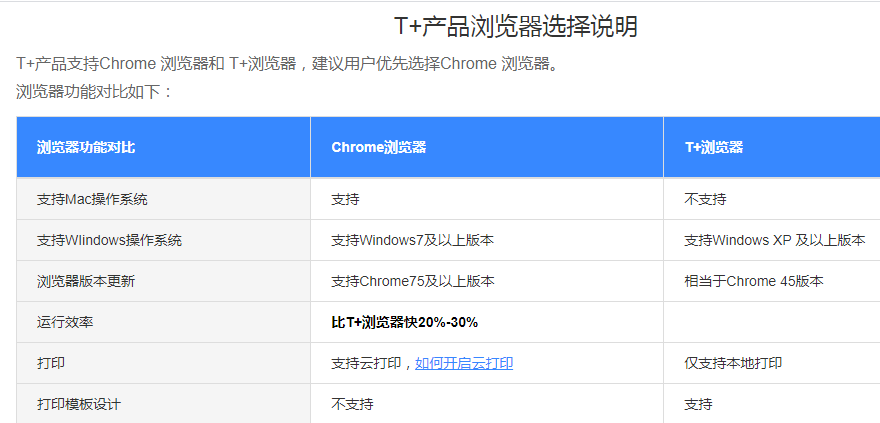The image size is (880, 423).
Task: Click the 仅支持本地打印 cell
Action: tap(733, 363)
